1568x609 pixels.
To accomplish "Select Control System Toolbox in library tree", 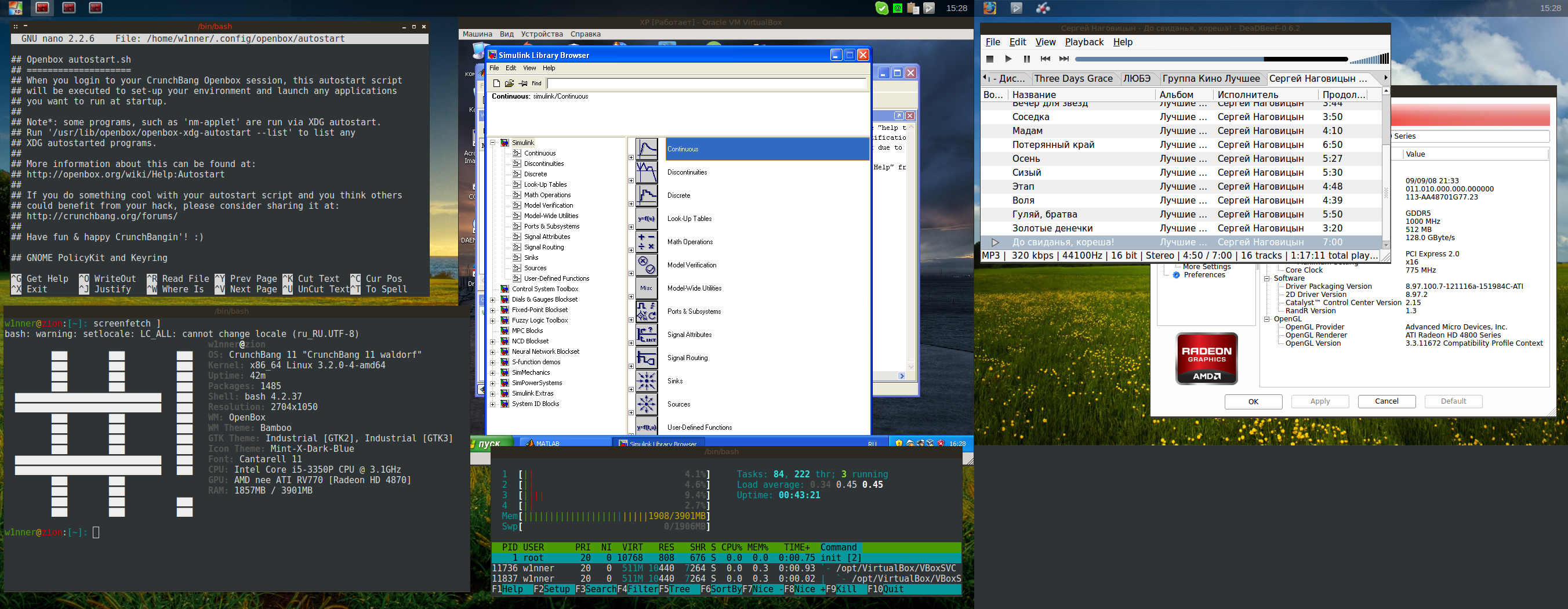I will (545, 289).
